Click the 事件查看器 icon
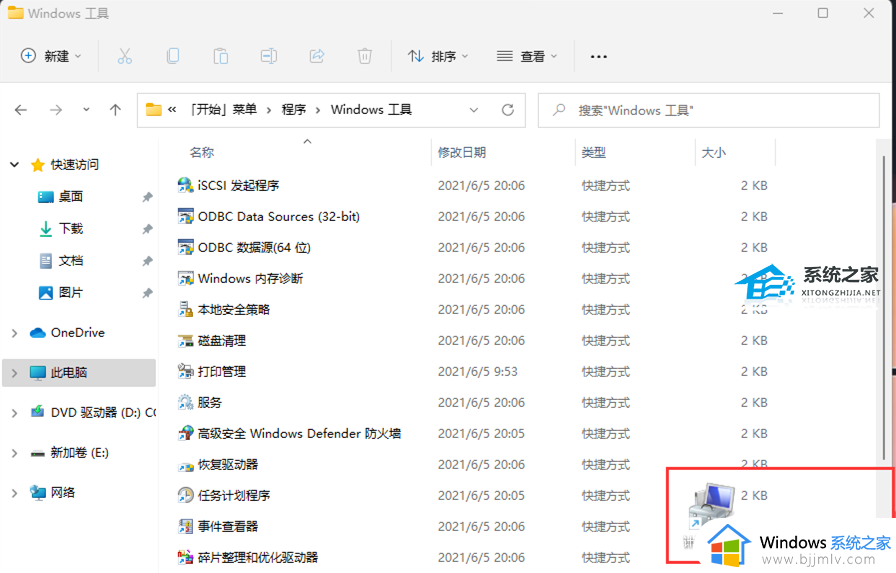Image resolution: width=896 pixels, height=573 pixels. (x=185, y=526)
